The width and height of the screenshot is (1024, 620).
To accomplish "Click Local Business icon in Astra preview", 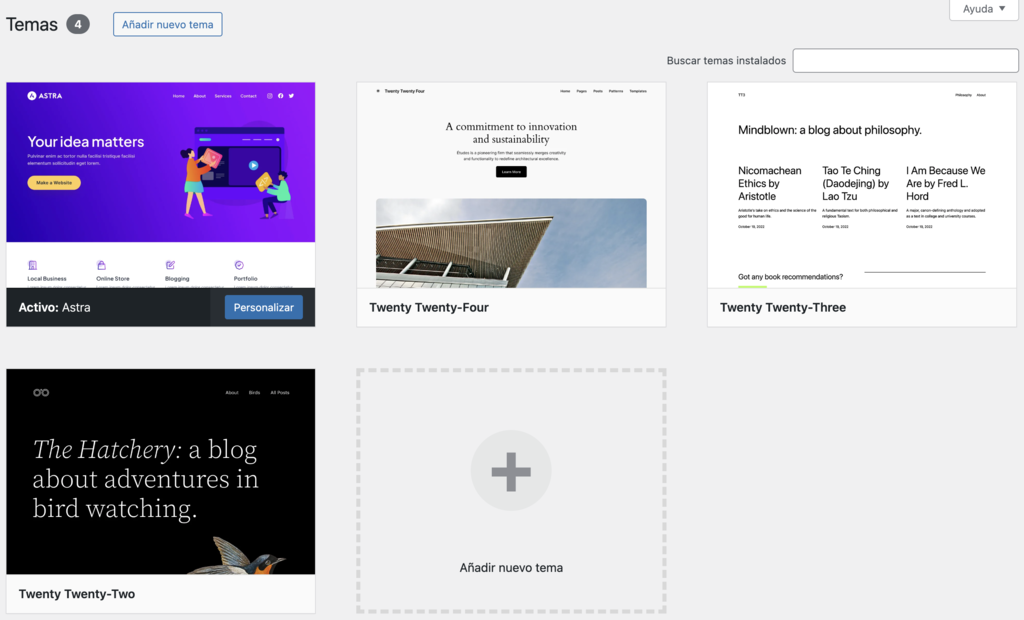I will pyautogui.click(x=33, y=265).
